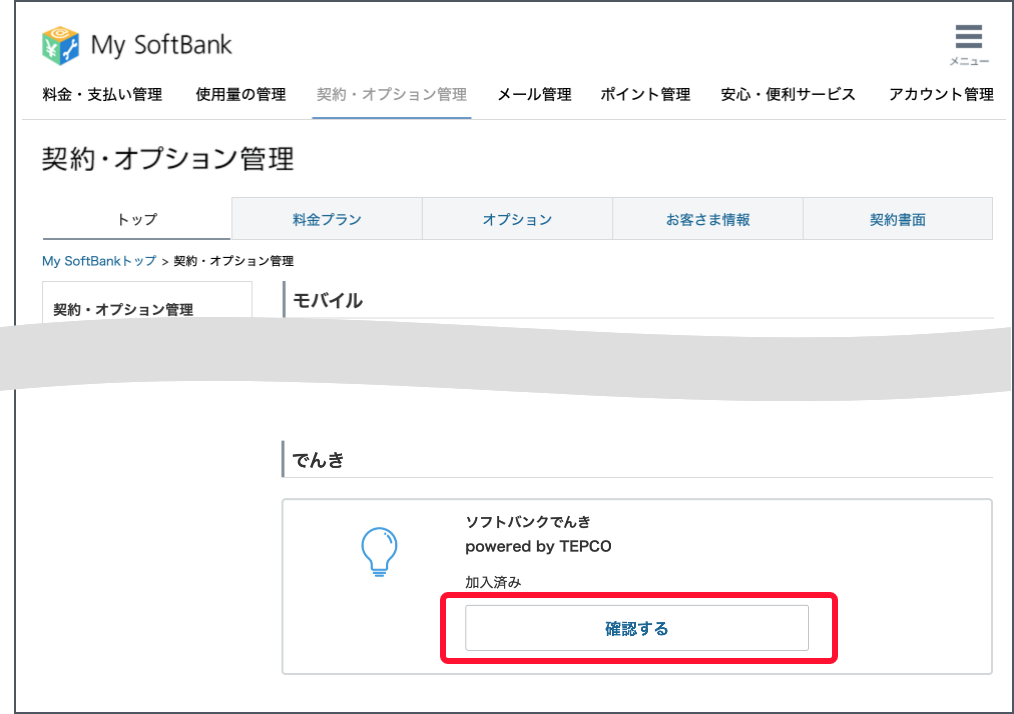1014x714 pixels.
Task: Select 契約・オプション管理 in top navigation
Action: 391,94
